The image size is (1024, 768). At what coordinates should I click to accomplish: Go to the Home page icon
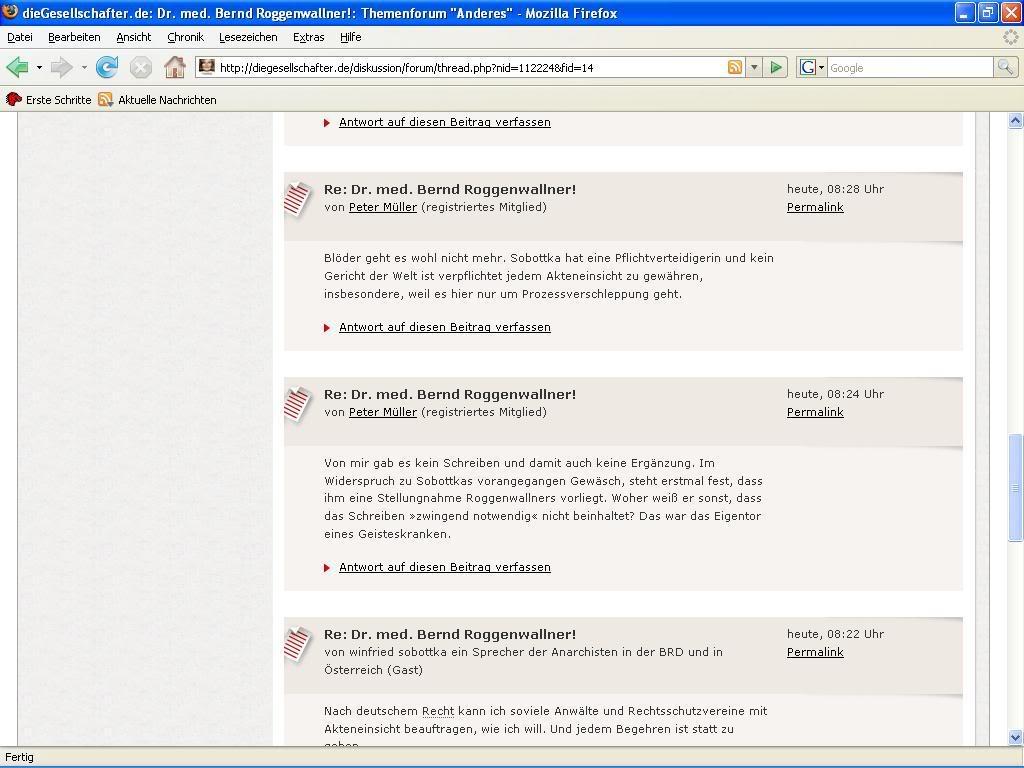[x=174, y=68]
